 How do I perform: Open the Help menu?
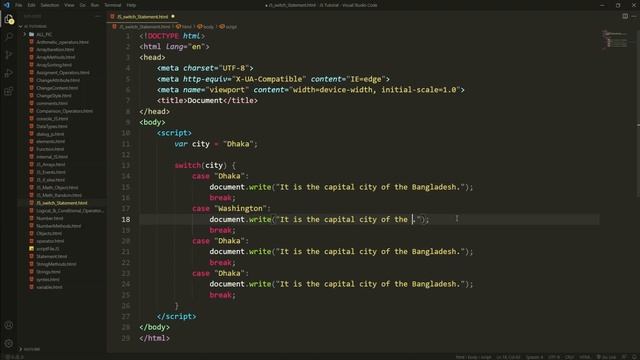131,5
